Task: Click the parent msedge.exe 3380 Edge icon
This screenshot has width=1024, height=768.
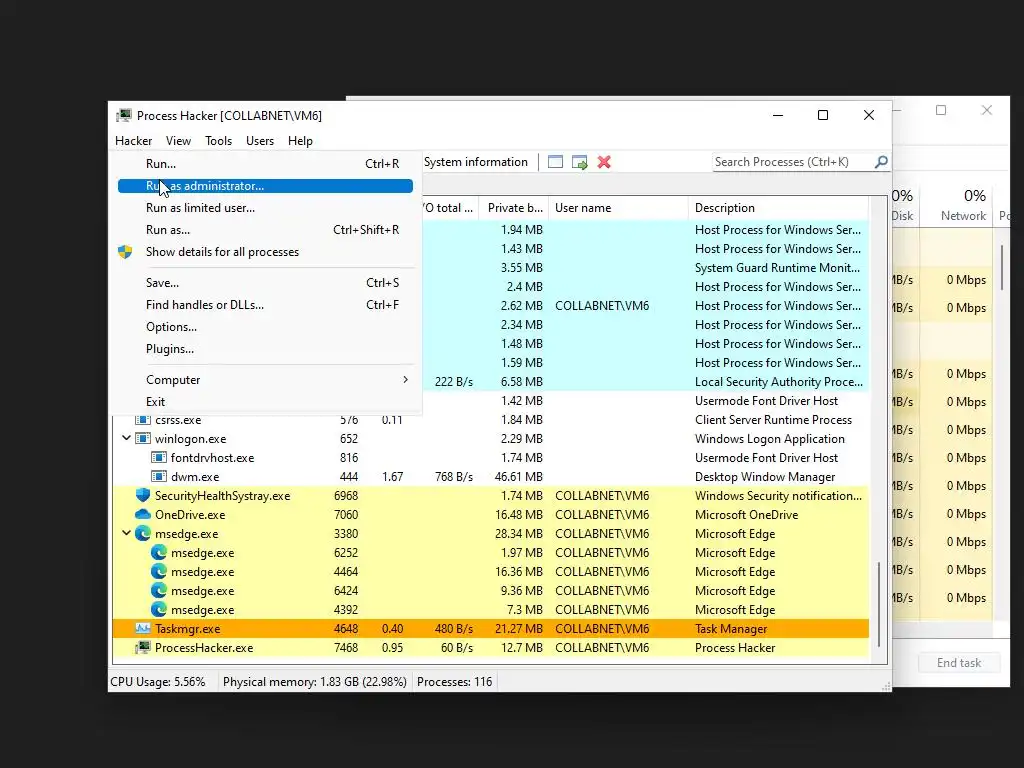Action: click(x=142, y=534)
